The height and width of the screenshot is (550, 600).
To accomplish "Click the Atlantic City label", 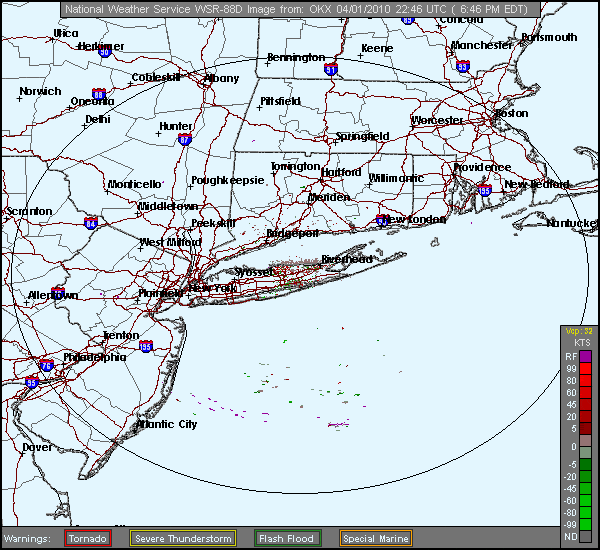I will [167, 424].
